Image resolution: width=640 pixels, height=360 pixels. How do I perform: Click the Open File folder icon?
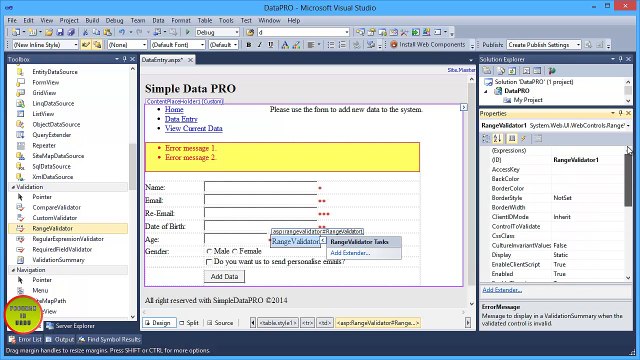click(x=49, y=32)
